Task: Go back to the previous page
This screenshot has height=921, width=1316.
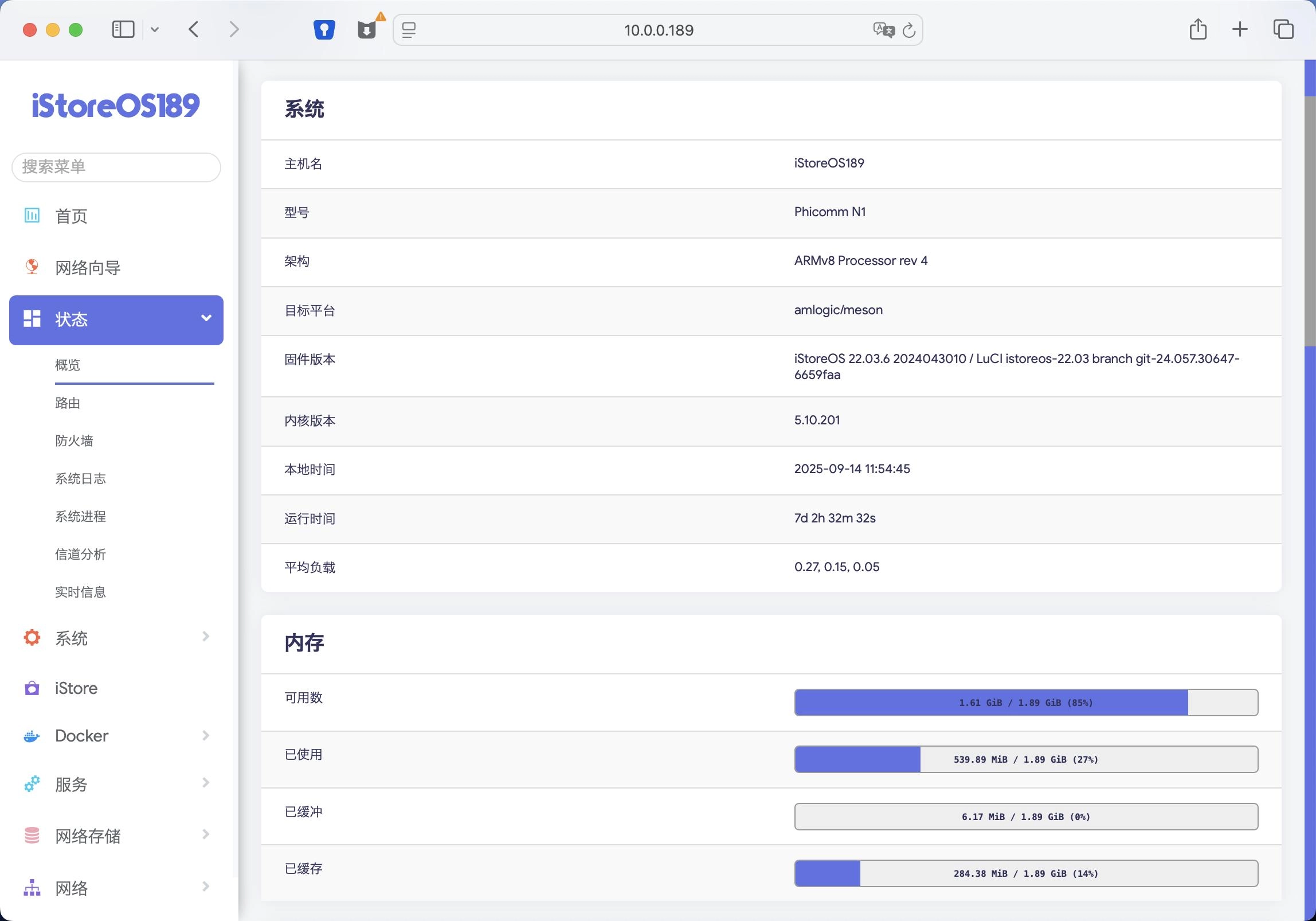Action: [194, 29]
